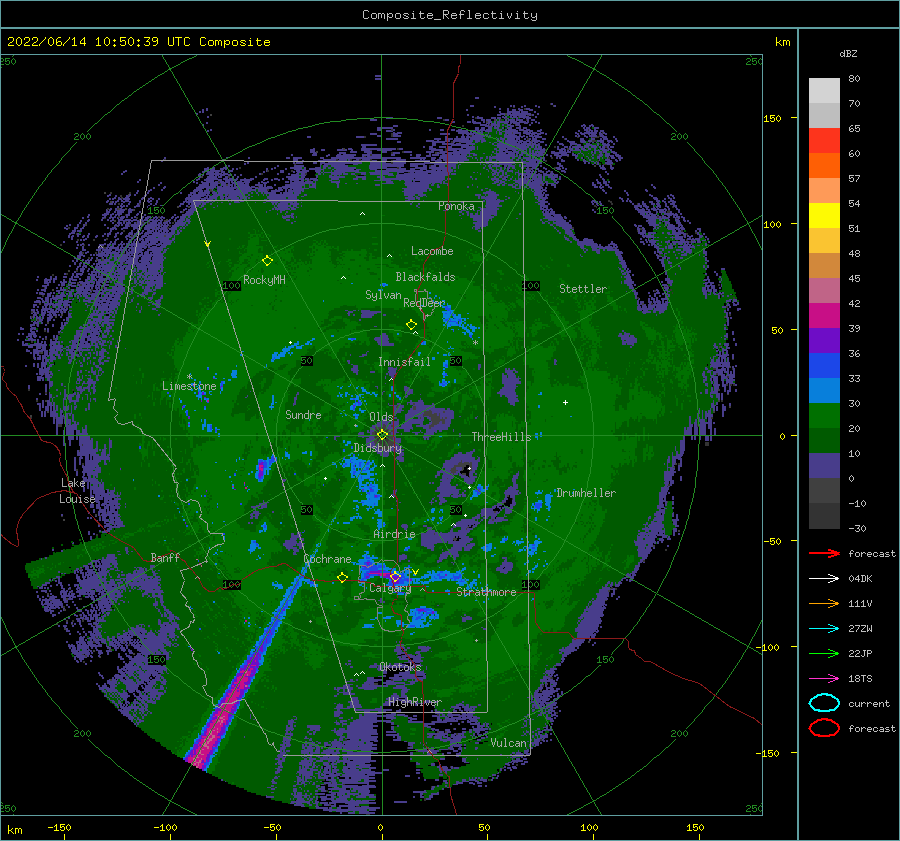
Task: Select the magenta 39–42 dBZ swatch
Action: (824, 316)
